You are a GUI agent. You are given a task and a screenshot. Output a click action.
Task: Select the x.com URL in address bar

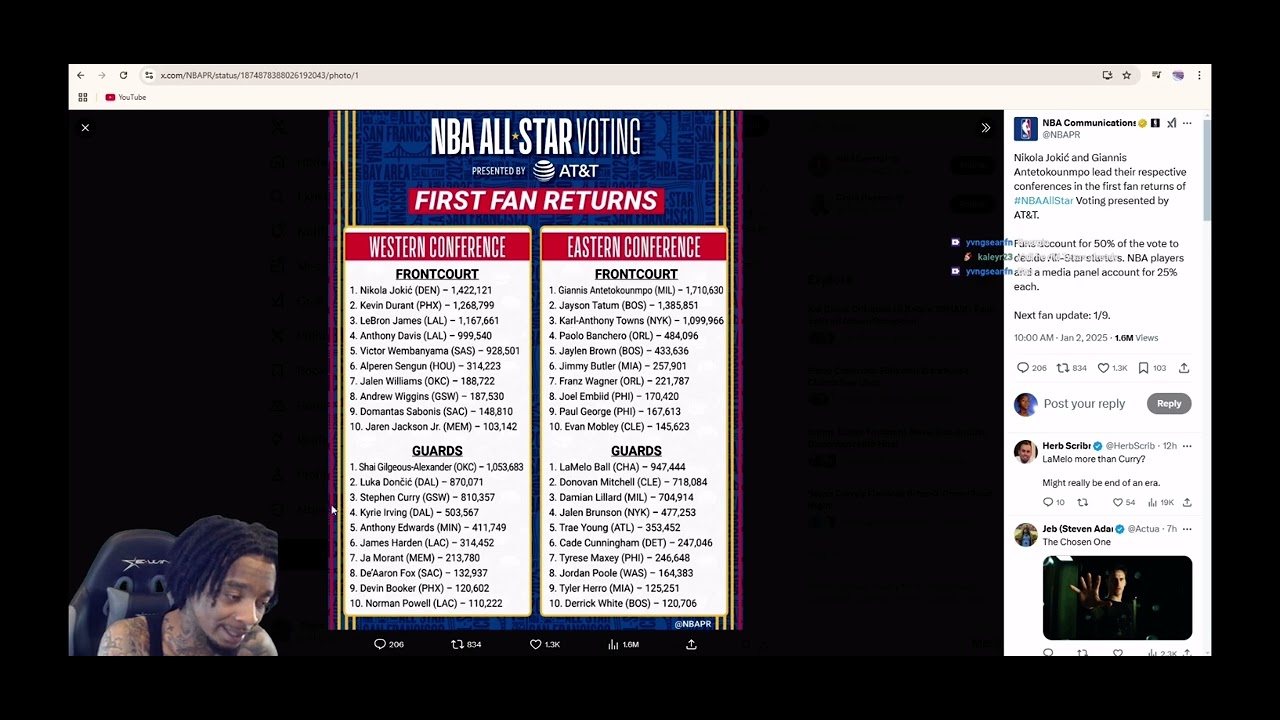point(259,75)
